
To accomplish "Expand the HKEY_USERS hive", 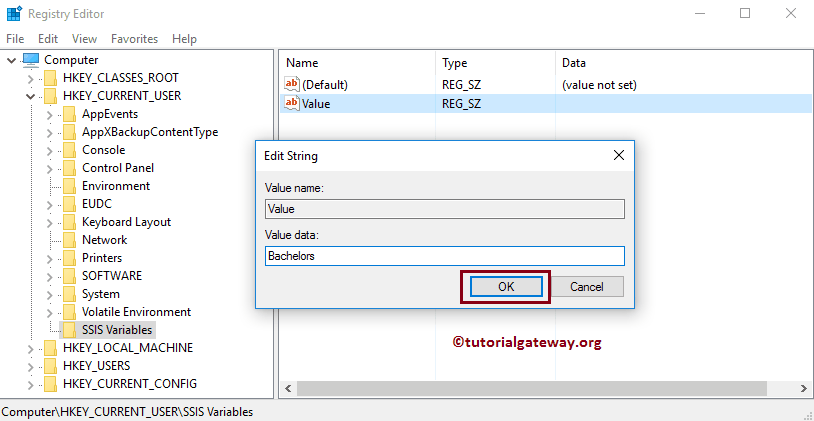I will (x=31, y=366).
